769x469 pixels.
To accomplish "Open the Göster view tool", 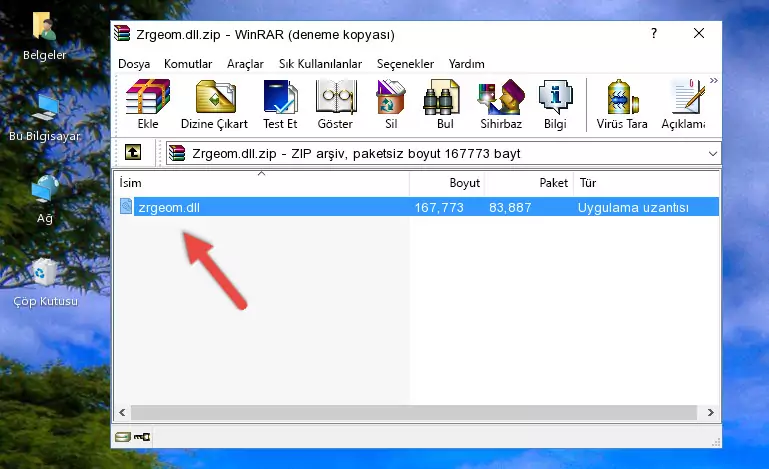I will coord(335,104).
